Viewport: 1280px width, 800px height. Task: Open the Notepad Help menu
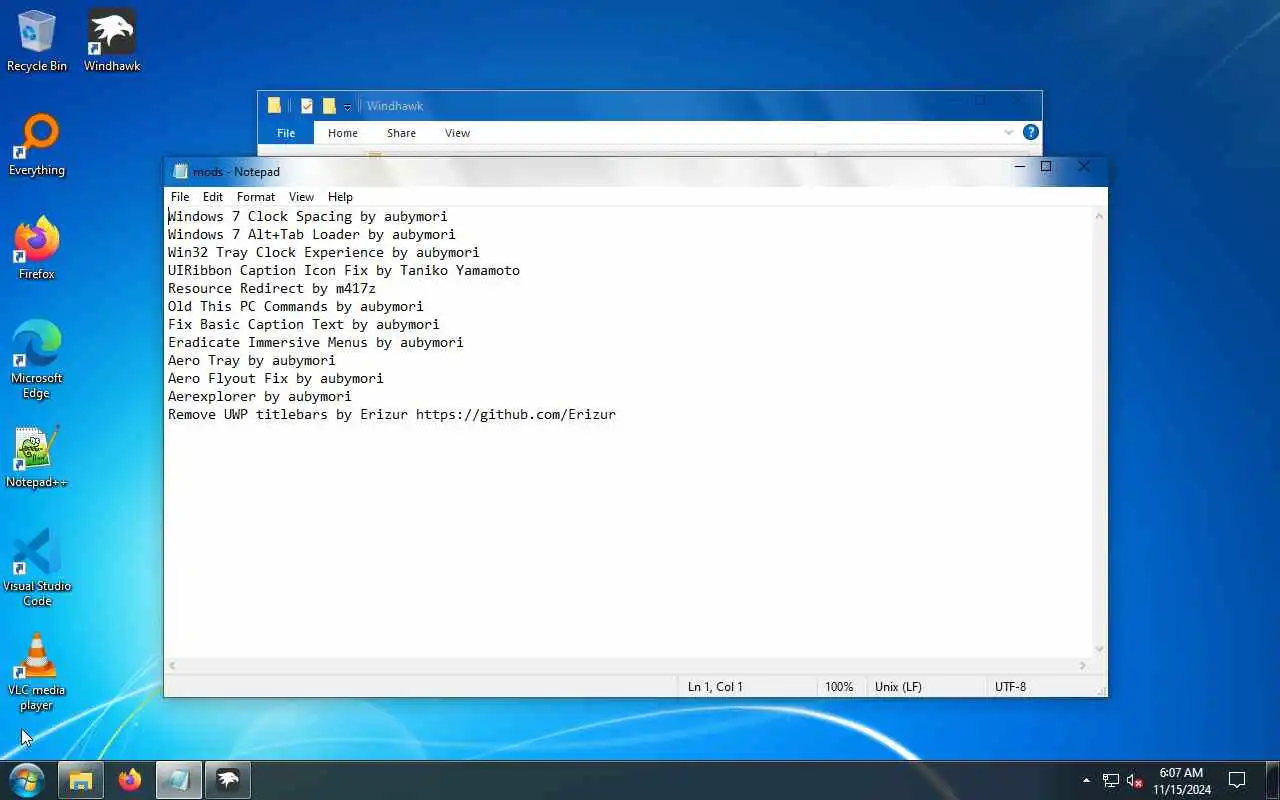point(340,197)
